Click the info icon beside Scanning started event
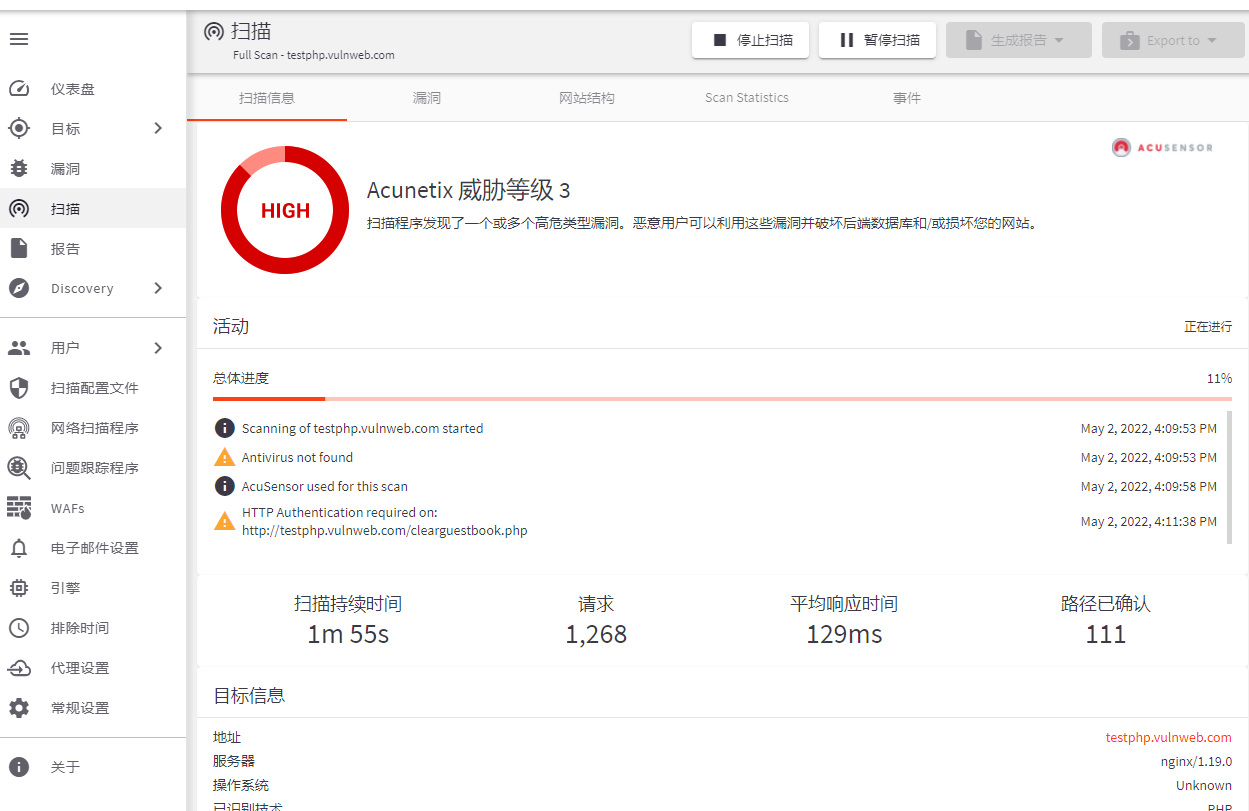The image size is (1249, 811). tap(225, 428)
